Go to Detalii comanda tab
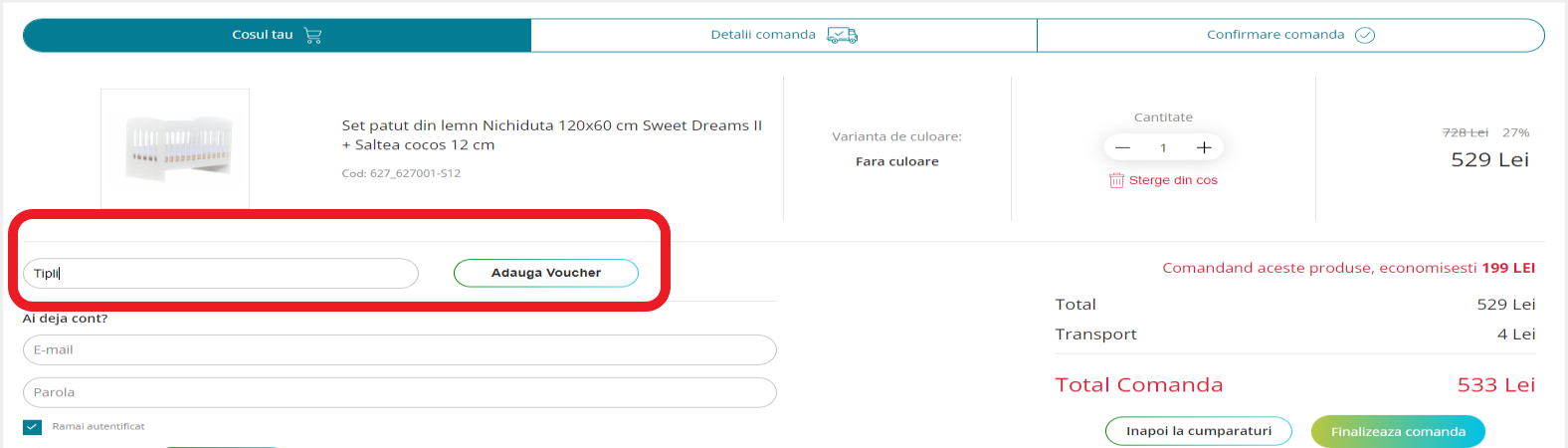 [x=763, y=35]
